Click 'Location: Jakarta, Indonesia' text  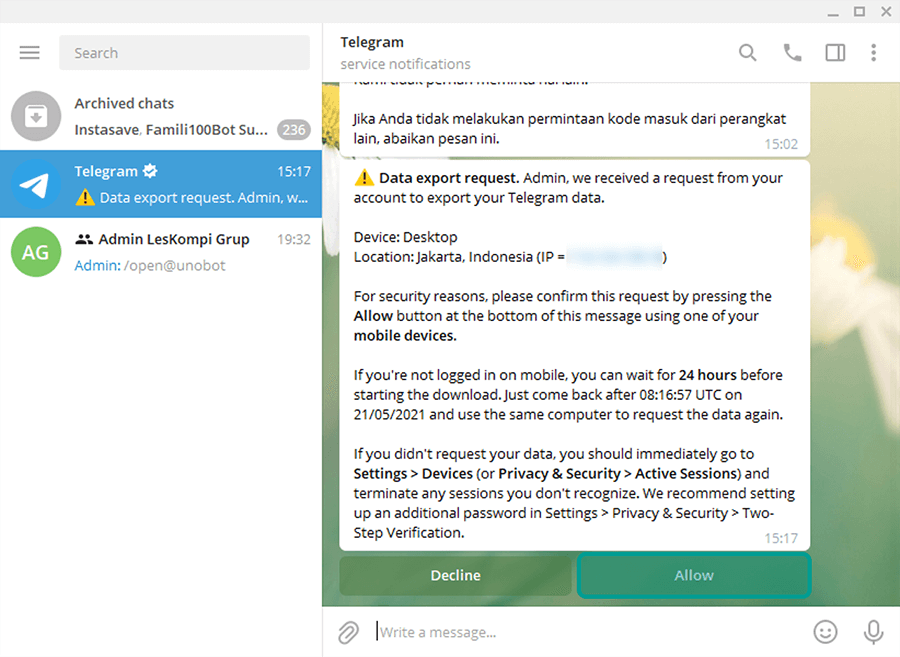[443, 257]
